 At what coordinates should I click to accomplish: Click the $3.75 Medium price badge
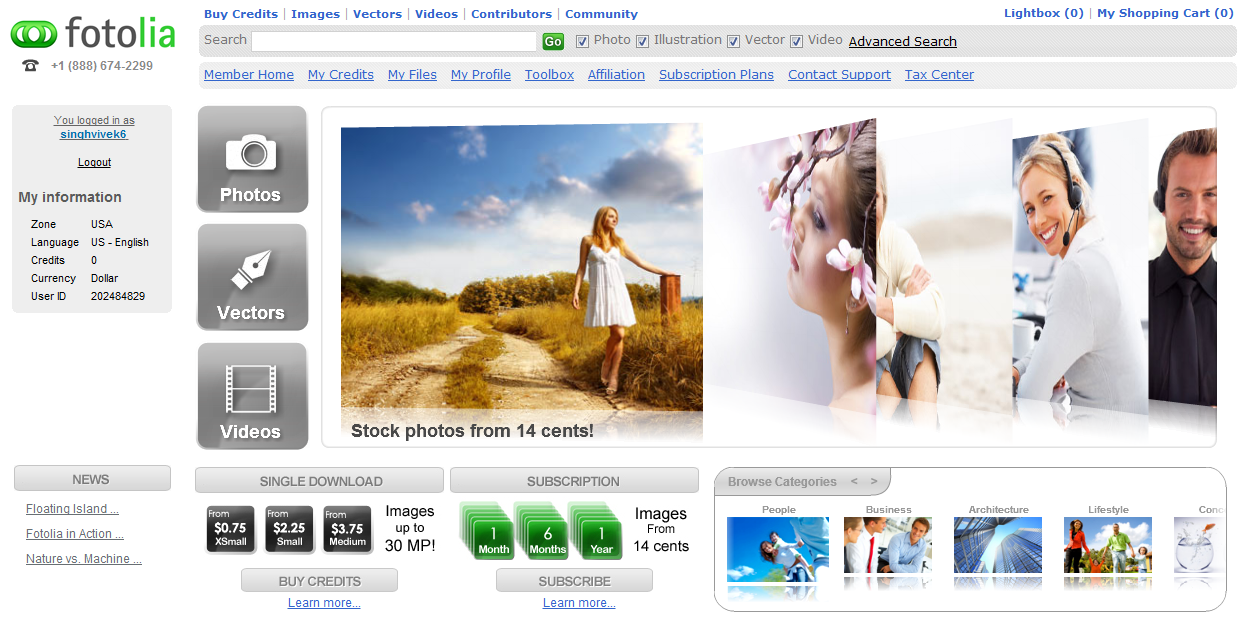click(347, 528)
